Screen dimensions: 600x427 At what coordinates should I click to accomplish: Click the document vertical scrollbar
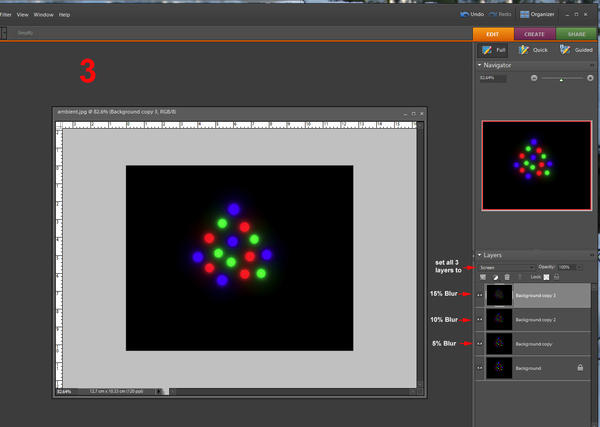(420, 255)
